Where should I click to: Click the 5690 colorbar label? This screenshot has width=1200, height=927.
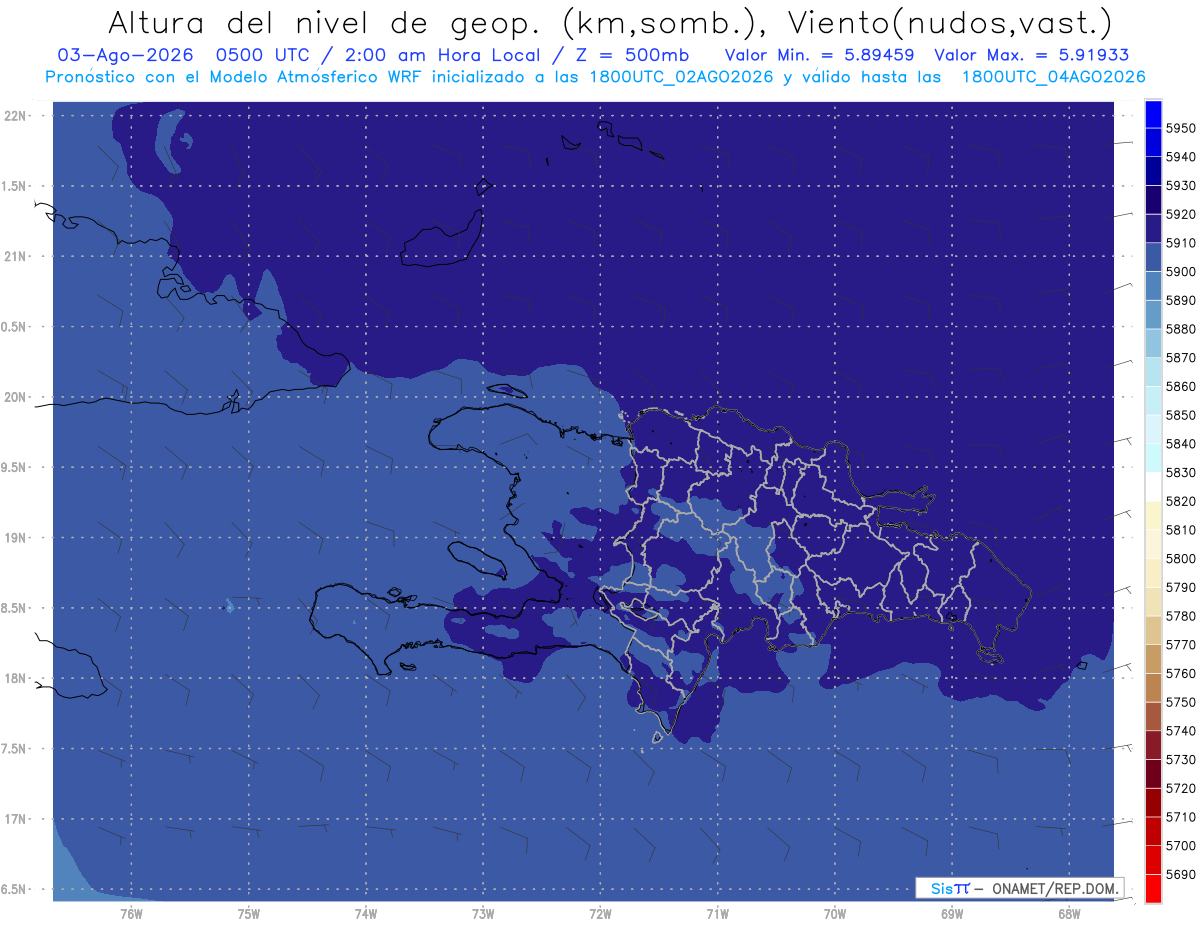[1180, 874]
